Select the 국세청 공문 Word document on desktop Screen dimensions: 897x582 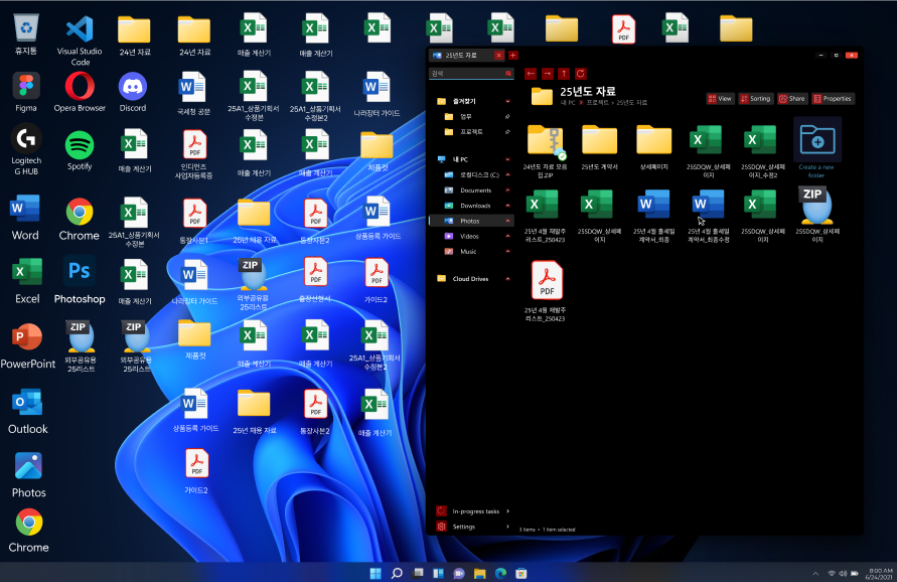(193, 93)
